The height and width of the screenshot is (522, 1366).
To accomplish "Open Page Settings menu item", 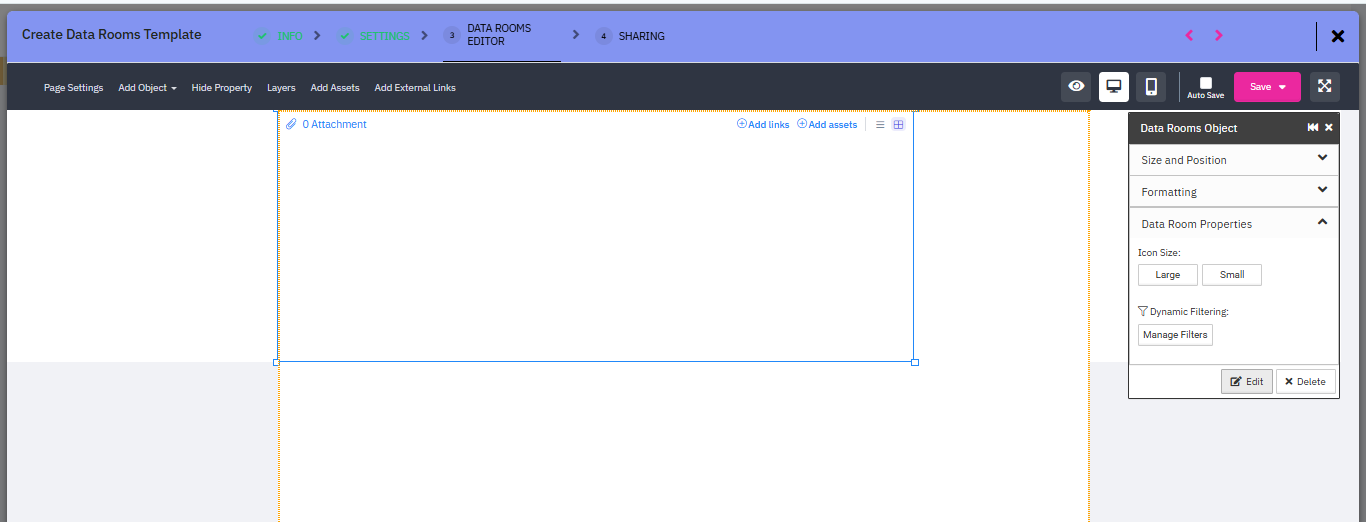I will click(x=73, y=88).
